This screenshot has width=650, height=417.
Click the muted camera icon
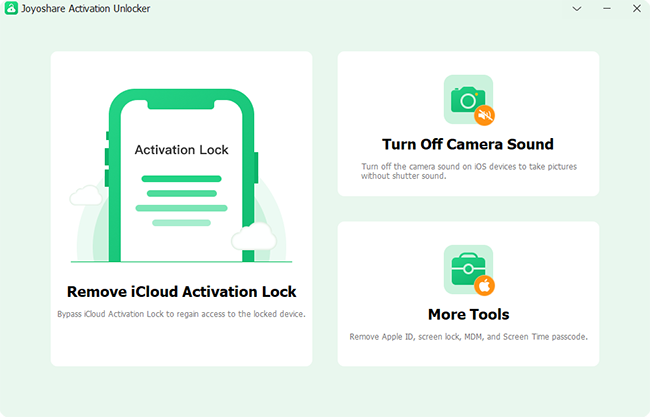click(469, 100)
